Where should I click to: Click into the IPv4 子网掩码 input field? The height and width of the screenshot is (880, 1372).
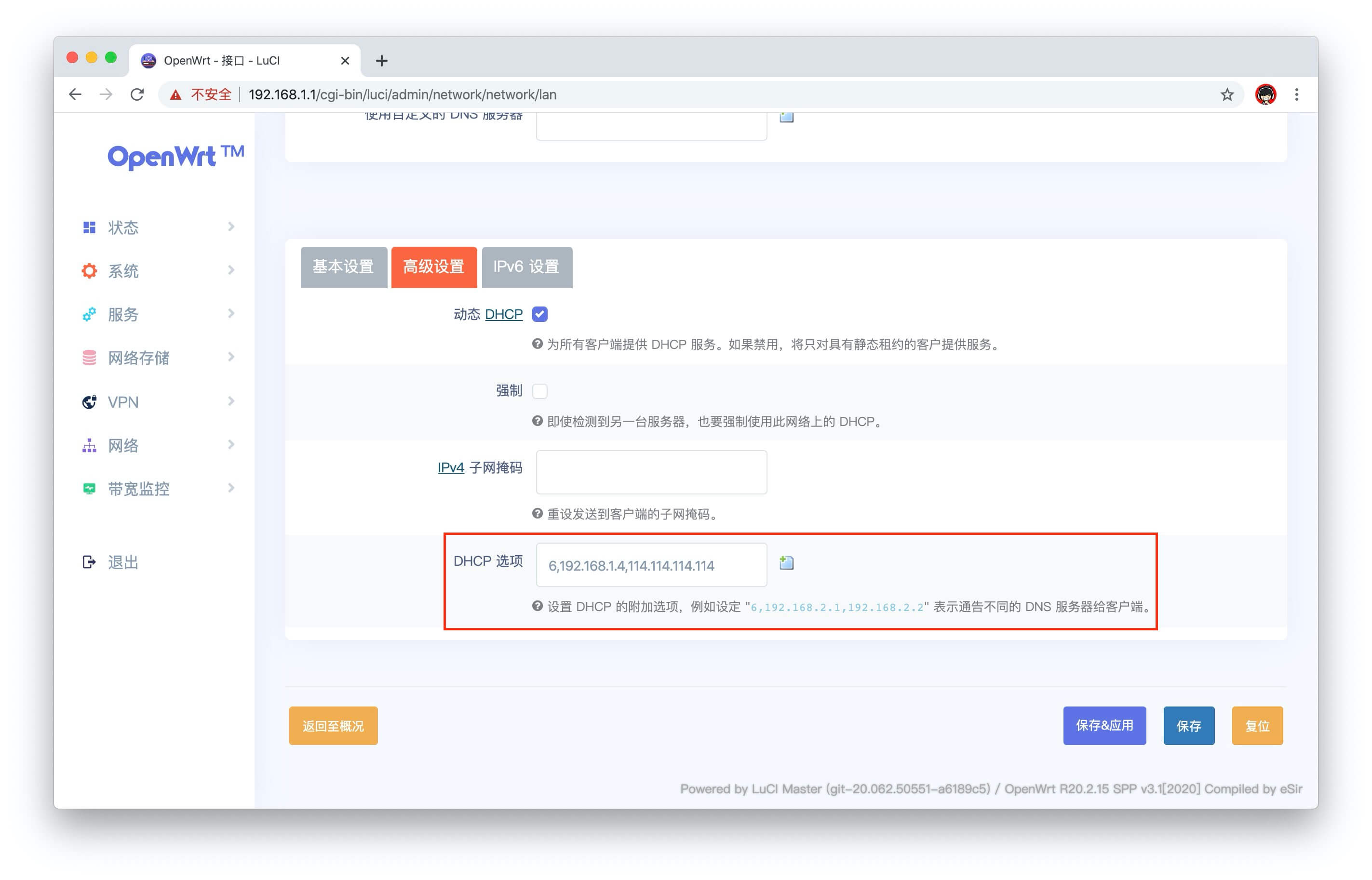[651, 472]
